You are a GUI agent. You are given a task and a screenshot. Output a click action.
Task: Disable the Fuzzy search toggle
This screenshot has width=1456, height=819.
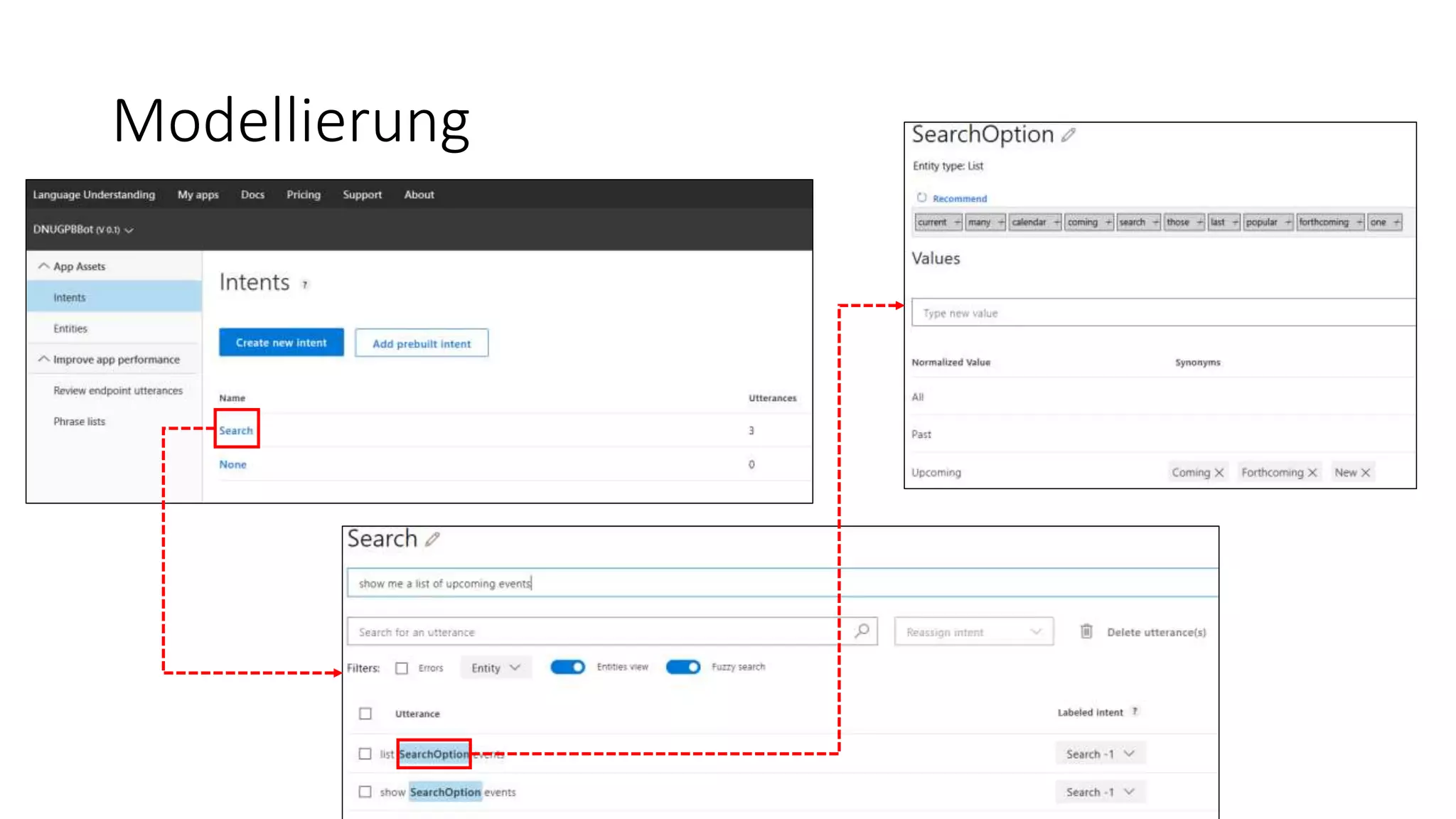(683, 667)
